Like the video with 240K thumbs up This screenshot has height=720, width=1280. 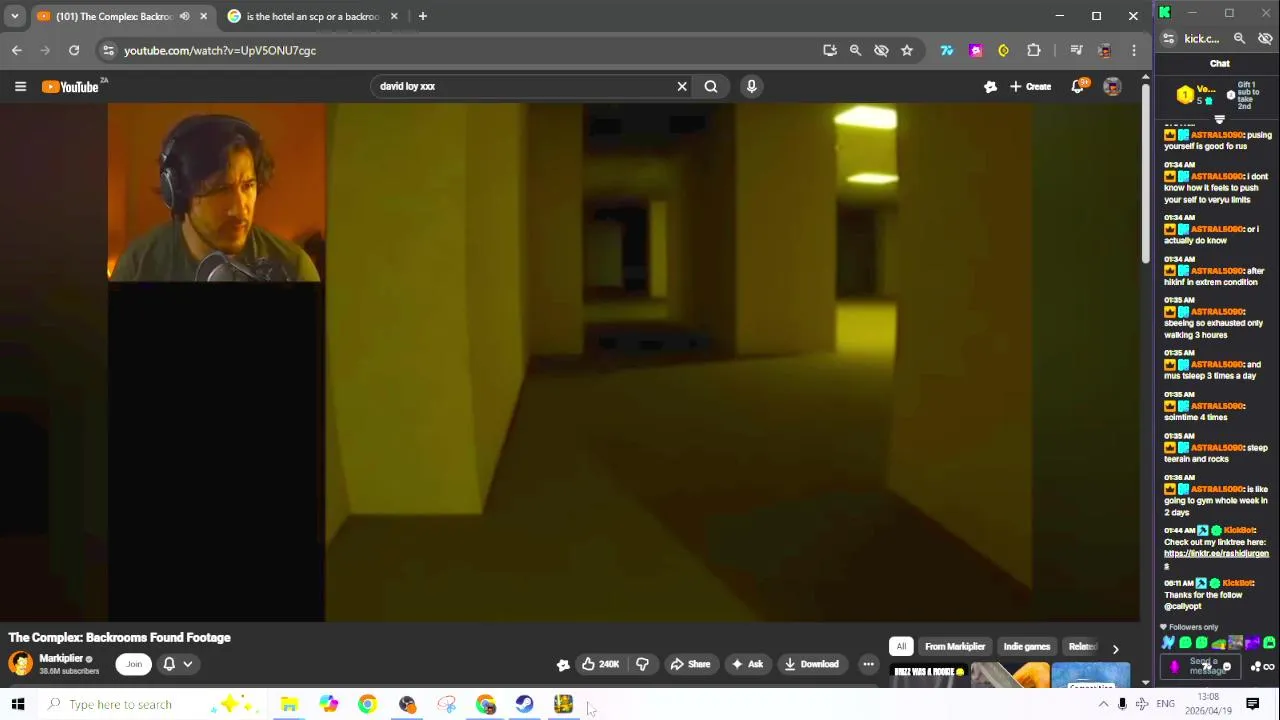(600, 664)
